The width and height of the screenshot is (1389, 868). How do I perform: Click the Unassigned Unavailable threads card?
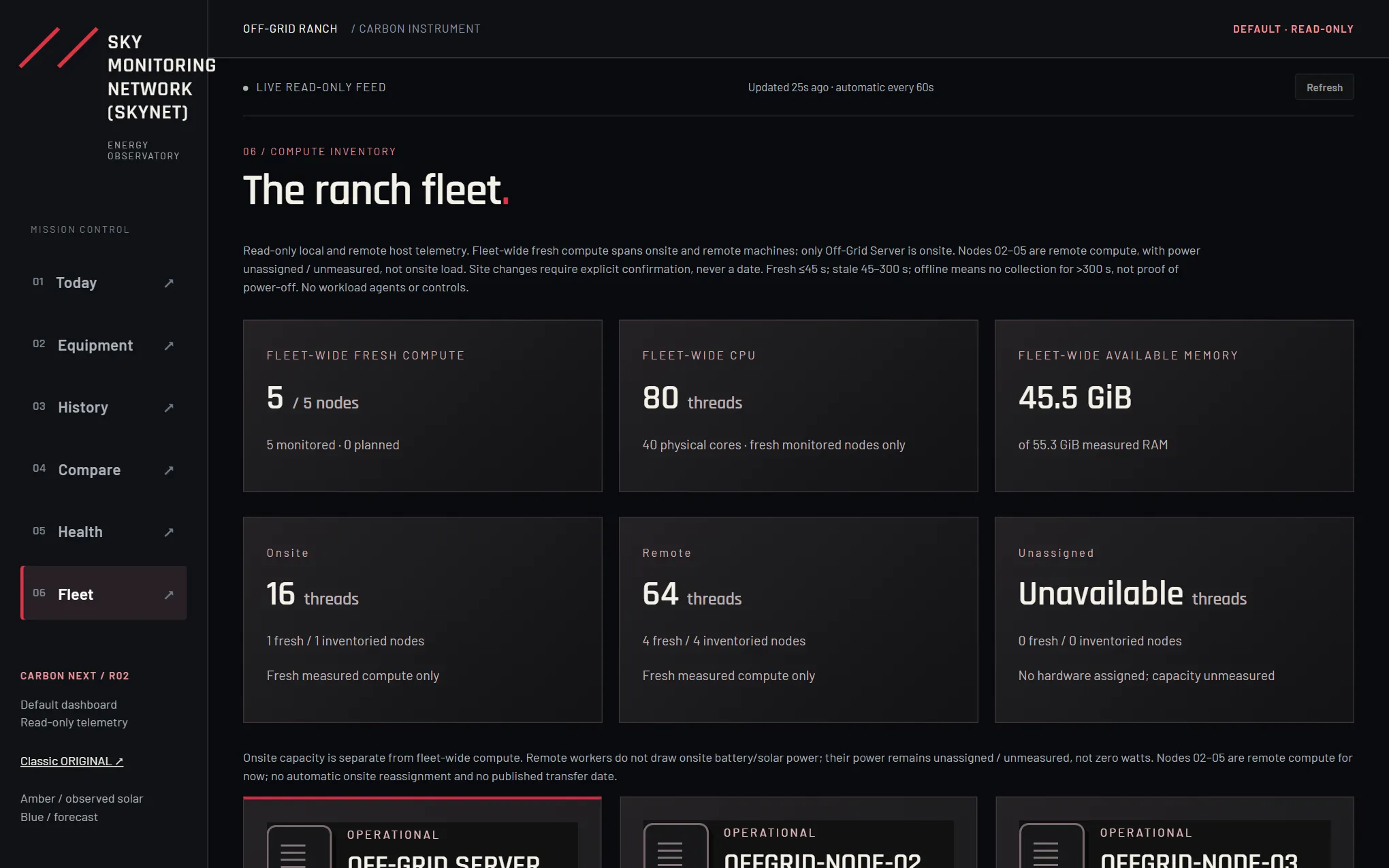pos(1175,620)
